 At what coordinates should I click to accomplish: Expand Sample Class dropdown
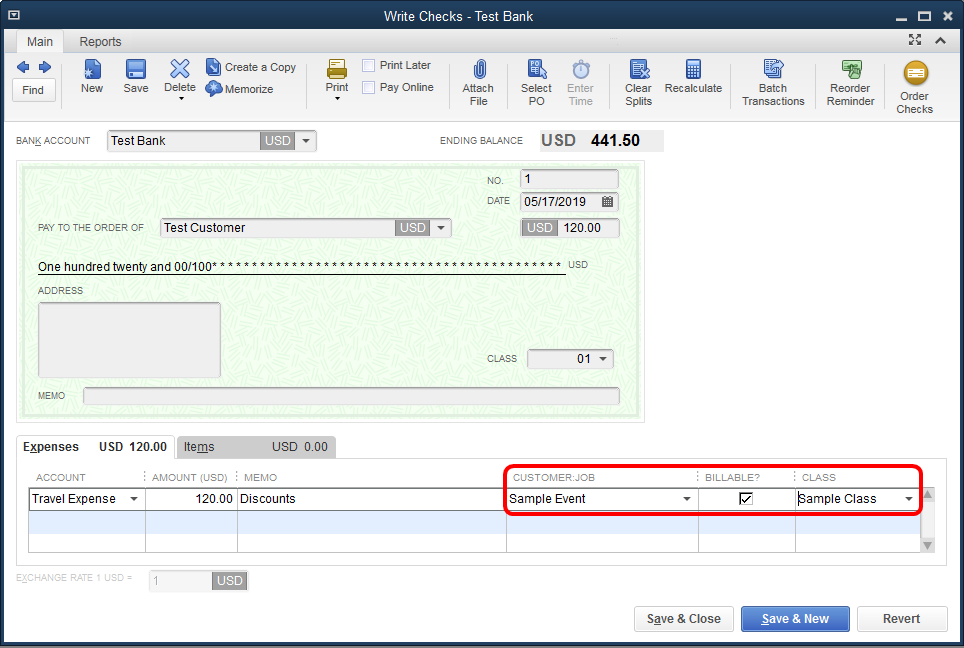click(x=909, y=499)
